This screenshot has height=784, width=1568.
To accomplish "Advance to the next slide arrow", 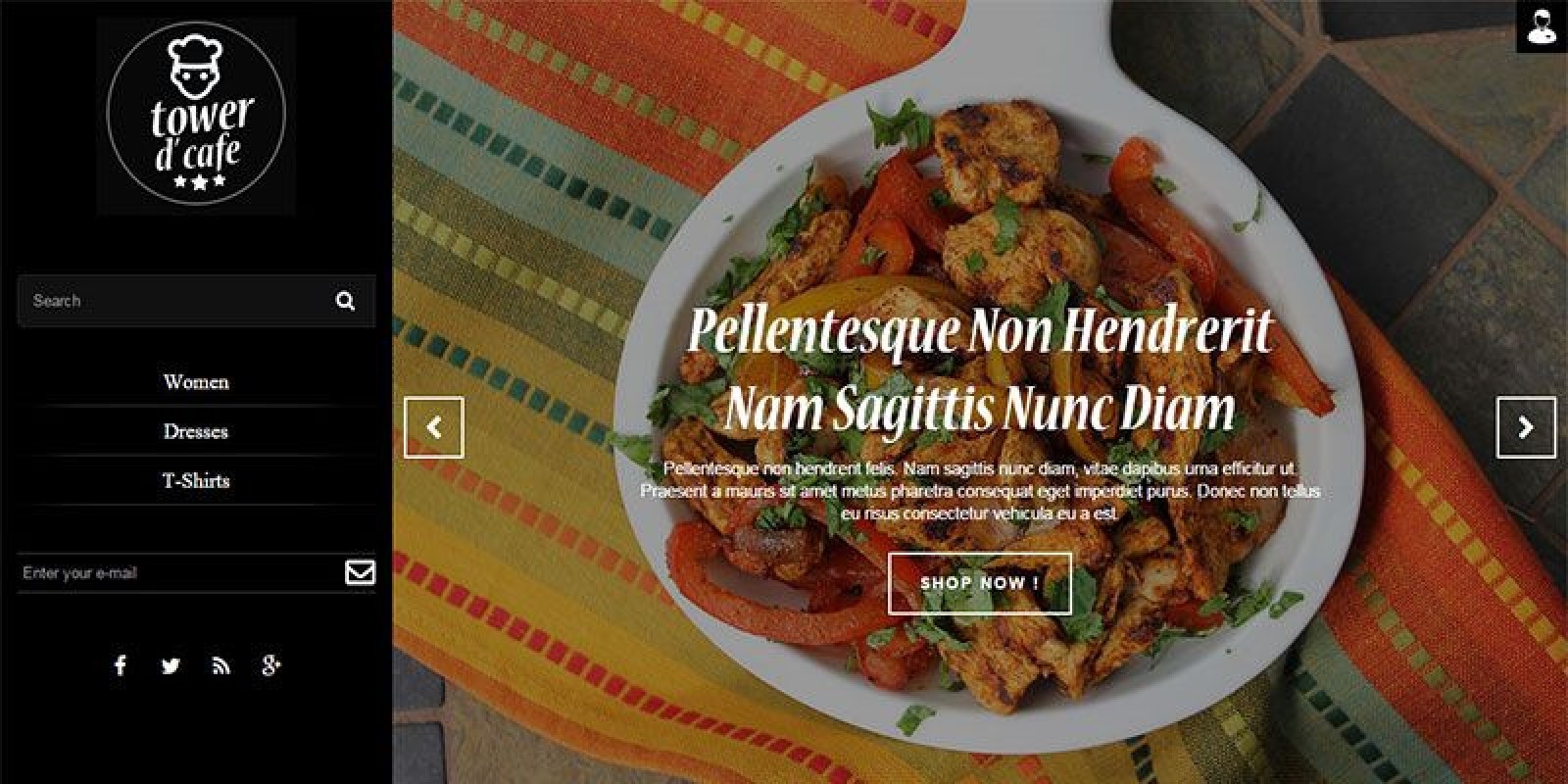I will tap(1526, 427).
